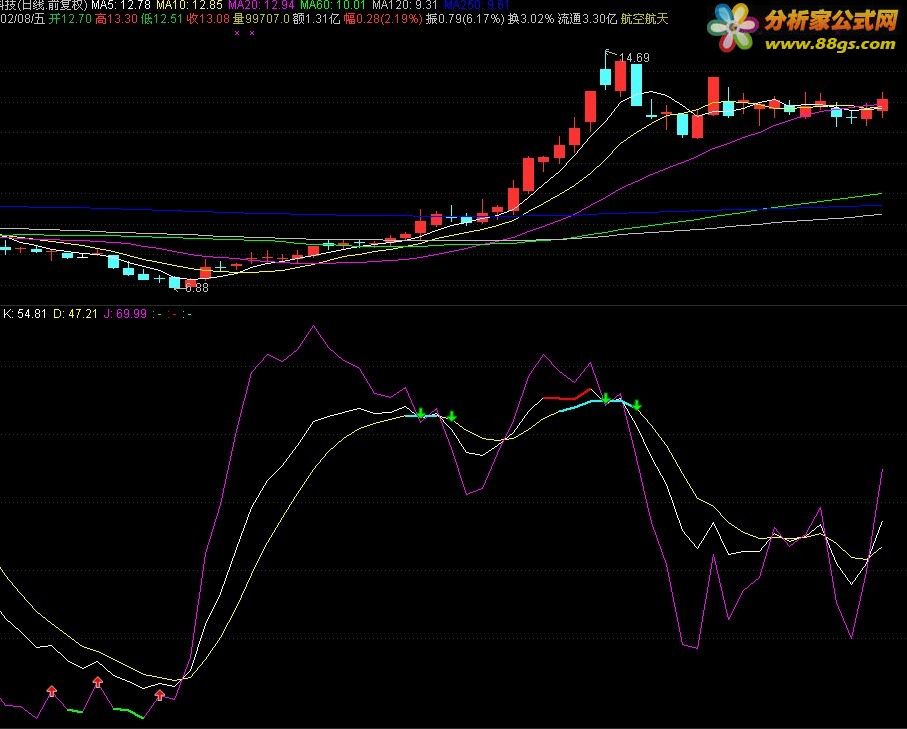Click the red segment on the K line
The width and height of the screenshot is (907, 729).
[x=568, y=395]
